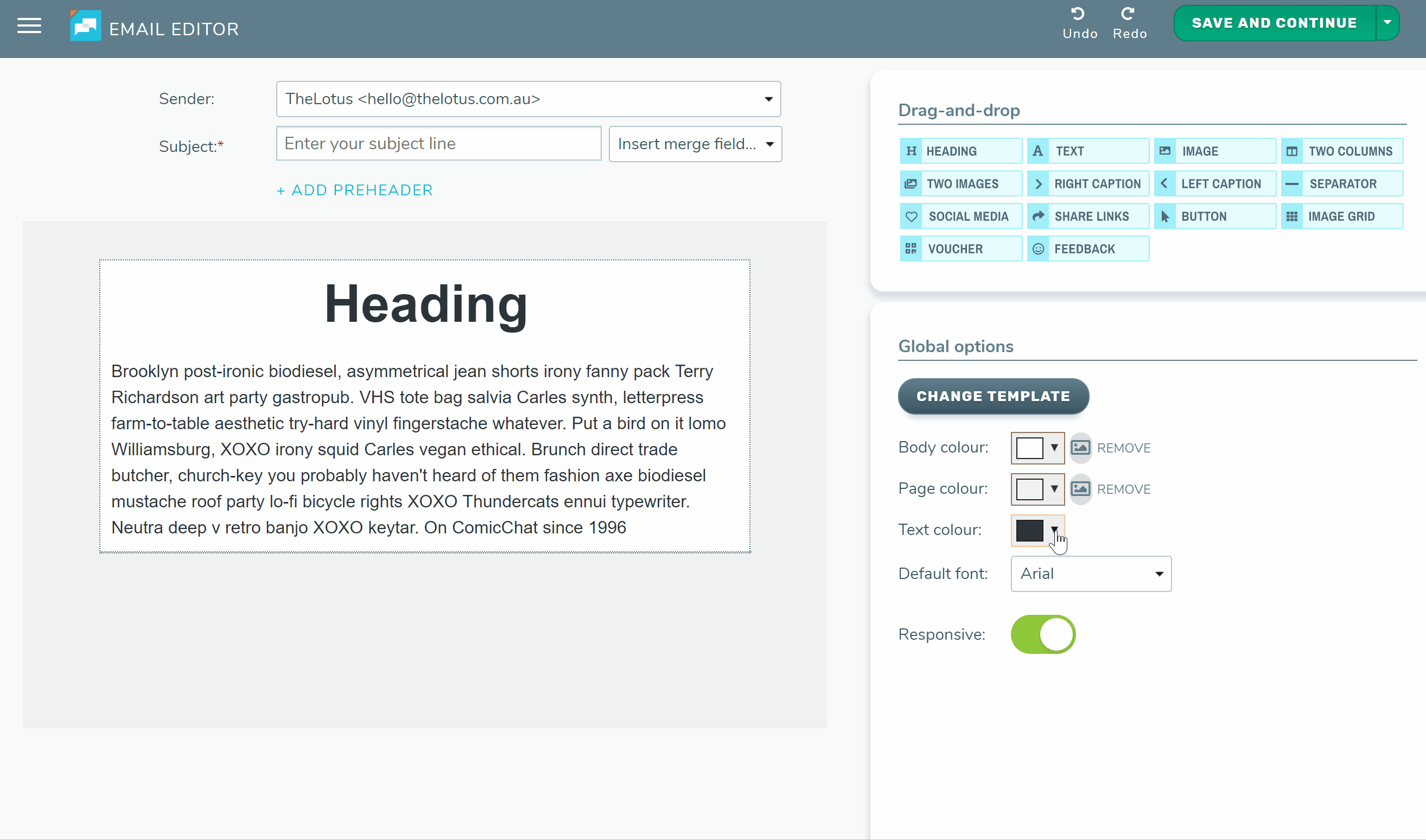Click the subject line input field
The image size is (1426, 840).
click(438, 143)
